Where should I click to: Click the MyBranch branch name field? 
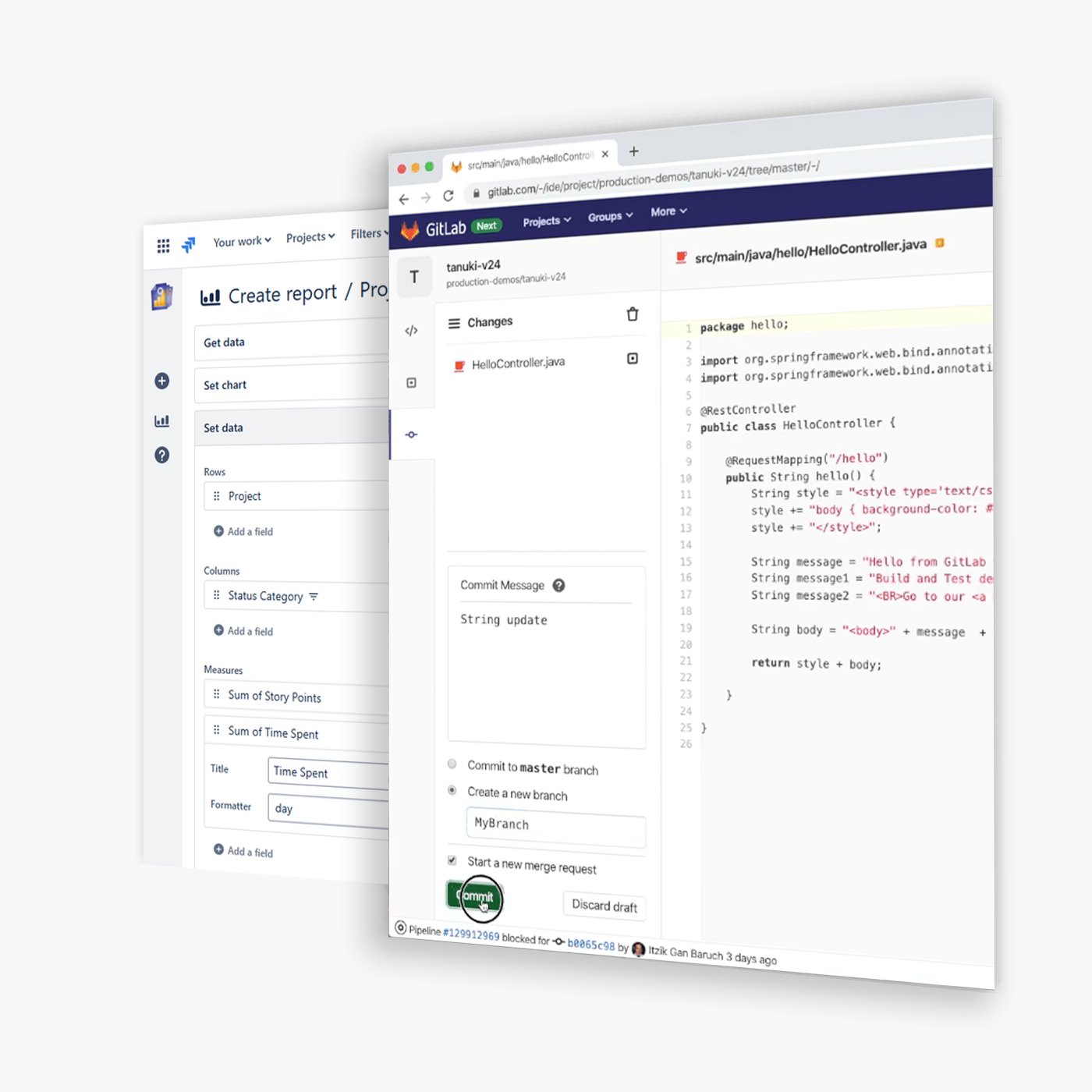click(x=555, y=826)
